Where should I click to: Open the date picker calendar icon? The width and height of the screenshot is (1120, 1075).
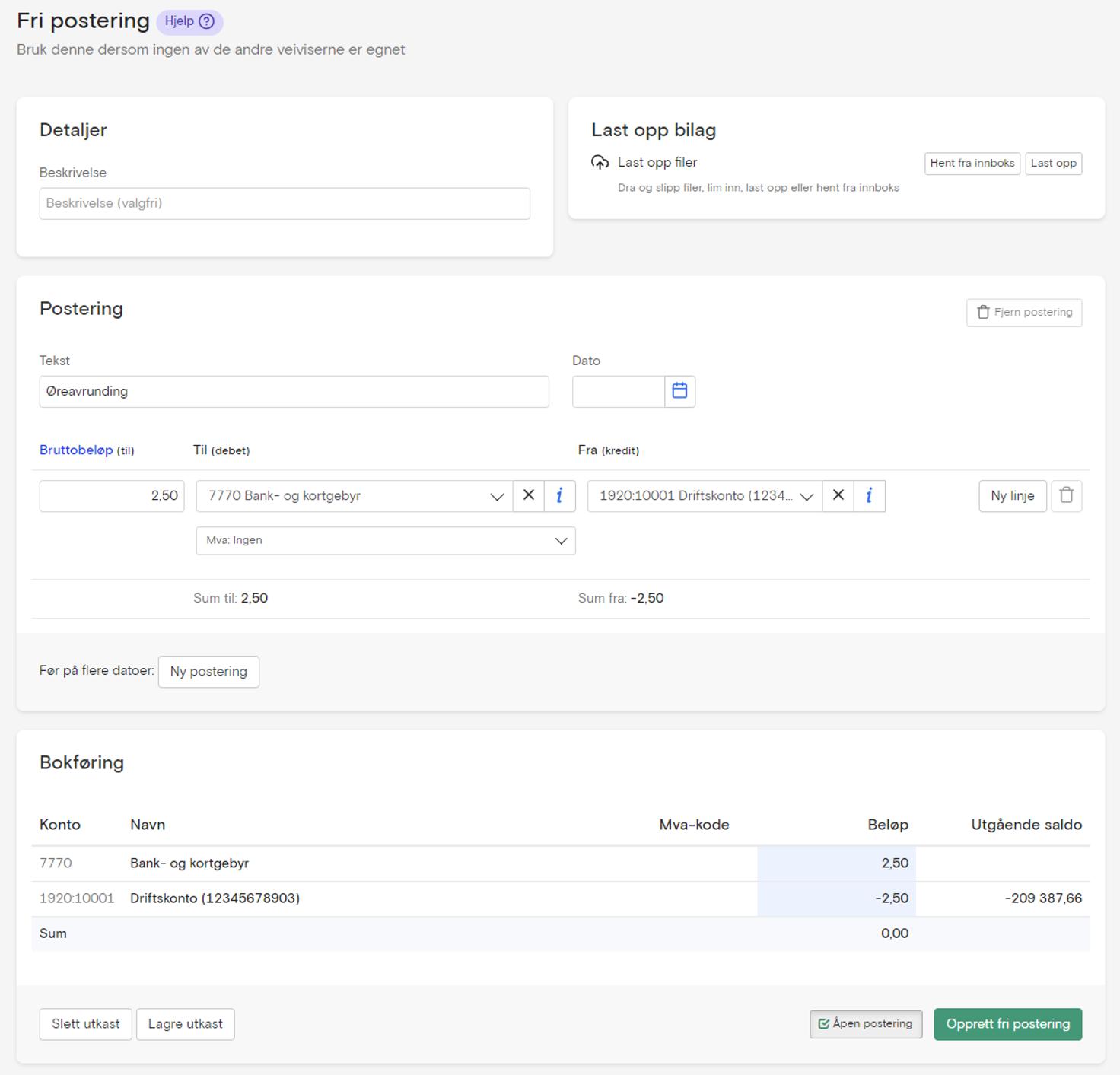click(679, 391)
